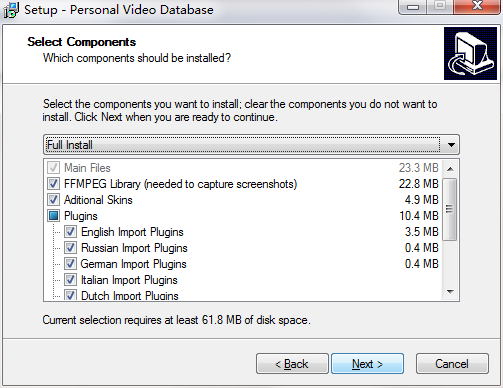The width and height of the screenshot is (503, 388).
Task: Minimize the setup window
Action: pos(413,7)
